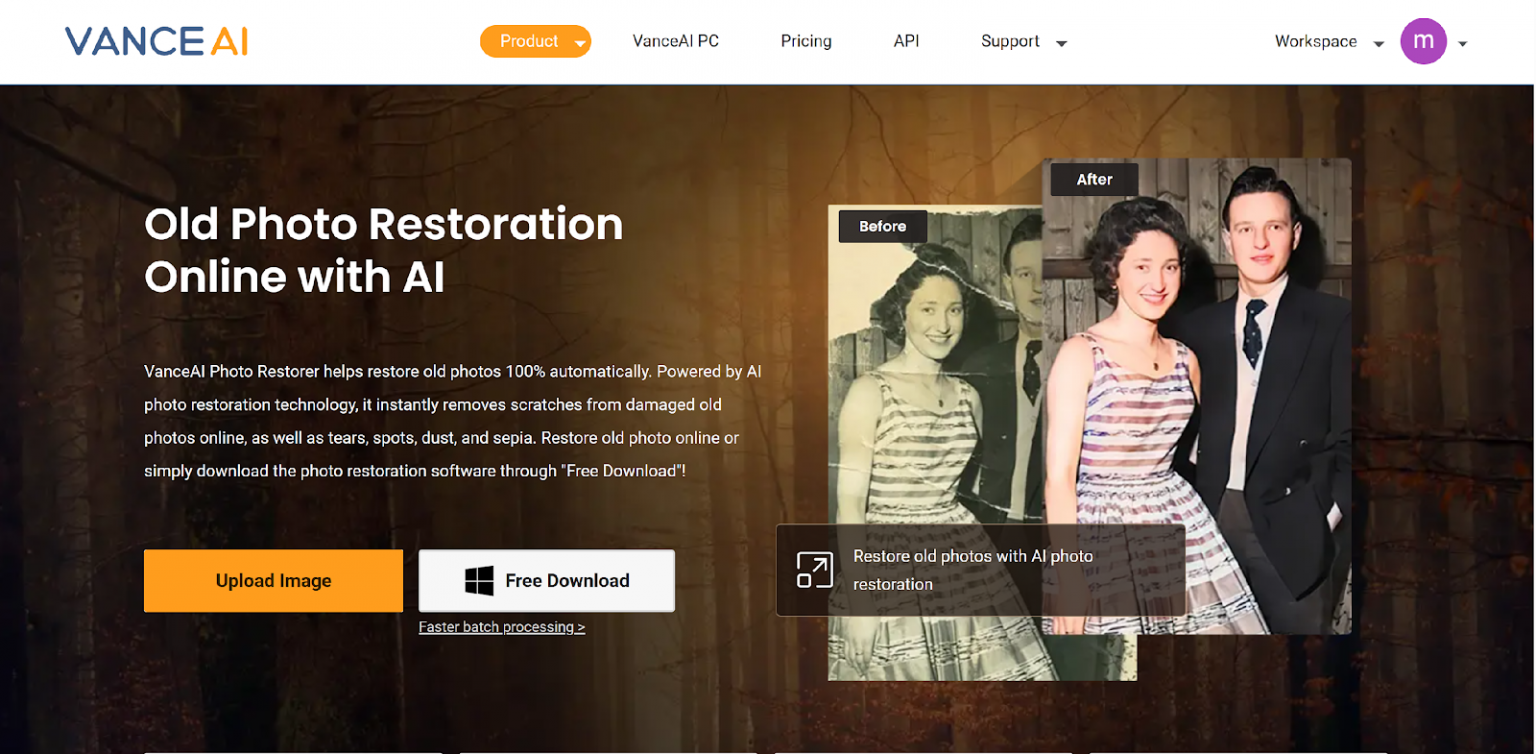Screen dimensions: 1536x754
Task: Click the Windows icon inside Free Download
Action: [478, 580]
